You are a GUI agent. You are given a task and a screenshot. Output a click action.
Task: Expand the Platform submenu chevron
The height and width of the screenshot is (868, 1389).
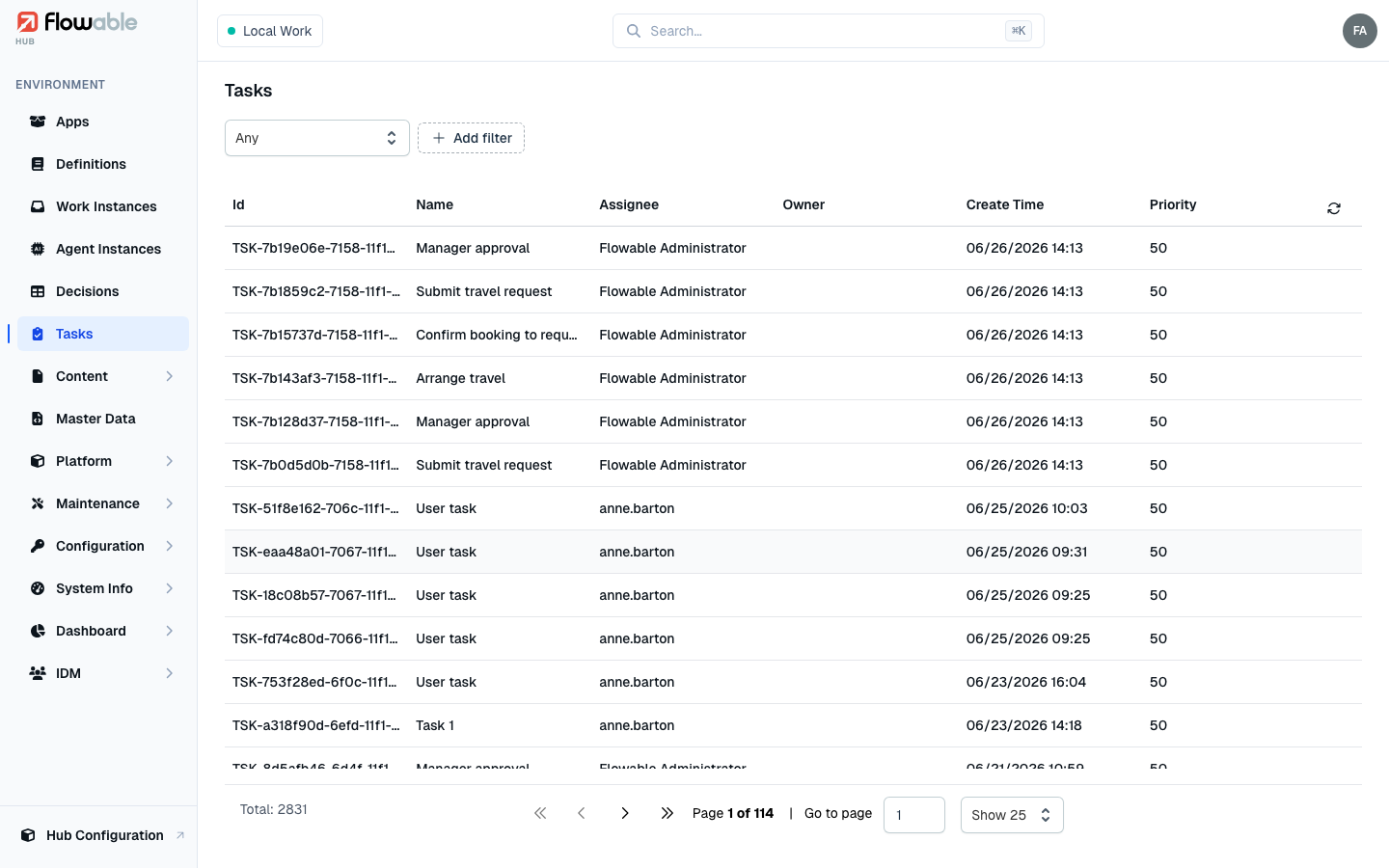pos(170,461)
